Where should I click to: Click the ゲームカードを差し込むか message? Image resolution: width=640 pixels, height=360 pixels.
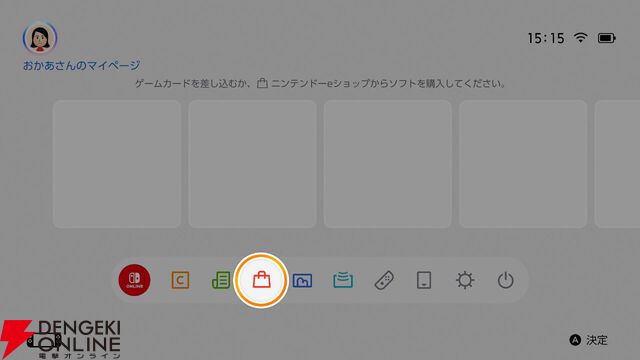click(x=320, y=84)
